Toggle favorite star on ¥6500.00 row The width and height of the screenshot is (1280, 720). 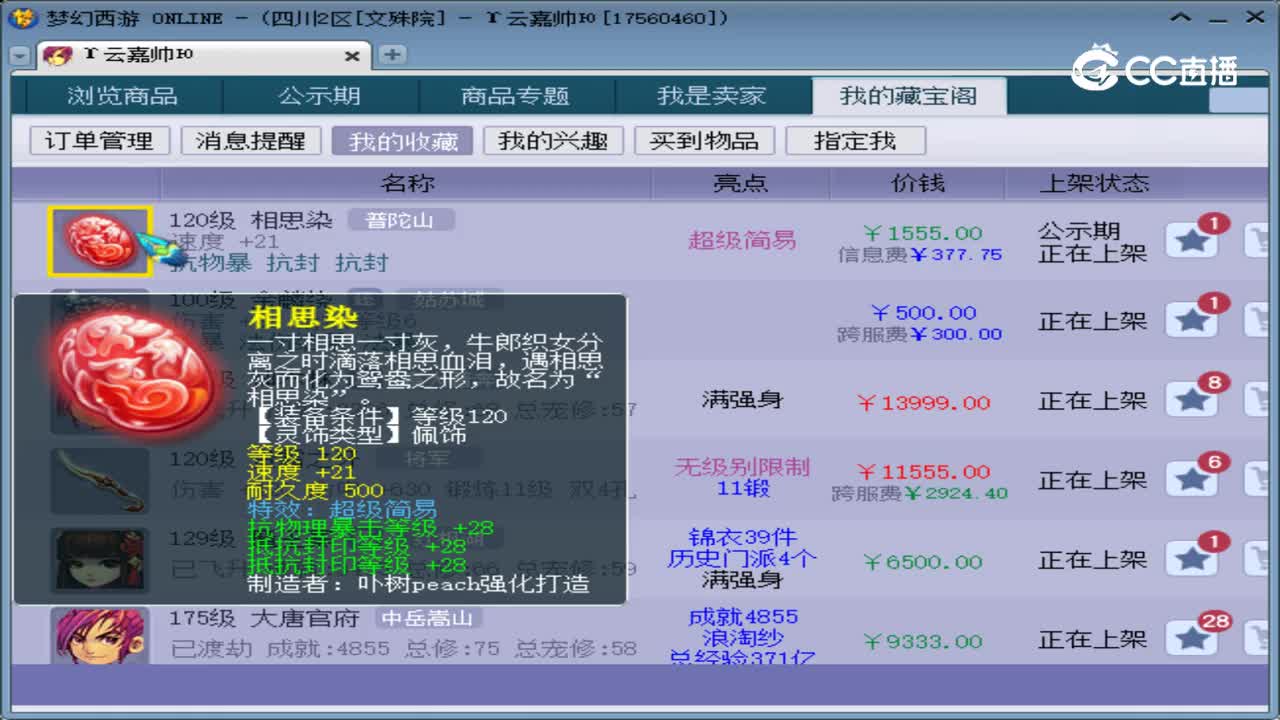click(1192, 560)
